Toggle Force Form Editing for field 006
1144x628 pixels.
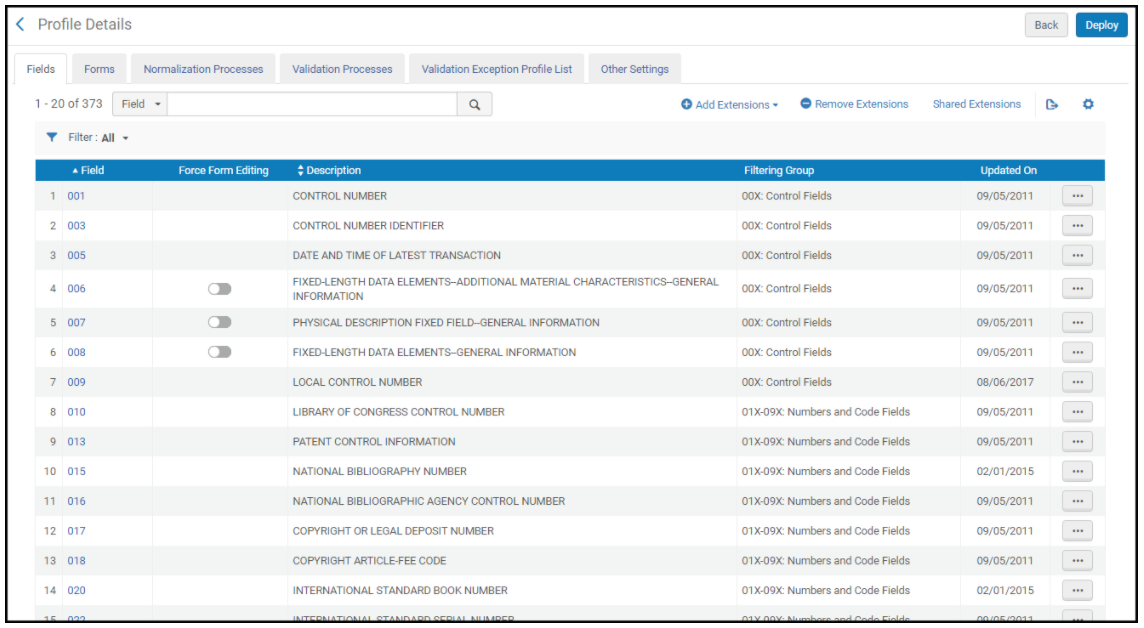point(220,289)
